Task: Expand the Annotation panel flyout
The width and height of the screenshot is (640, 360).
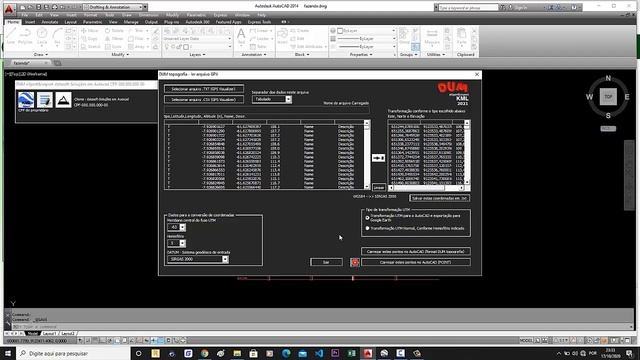Action: pyautogui.click(x=254, y=54)
